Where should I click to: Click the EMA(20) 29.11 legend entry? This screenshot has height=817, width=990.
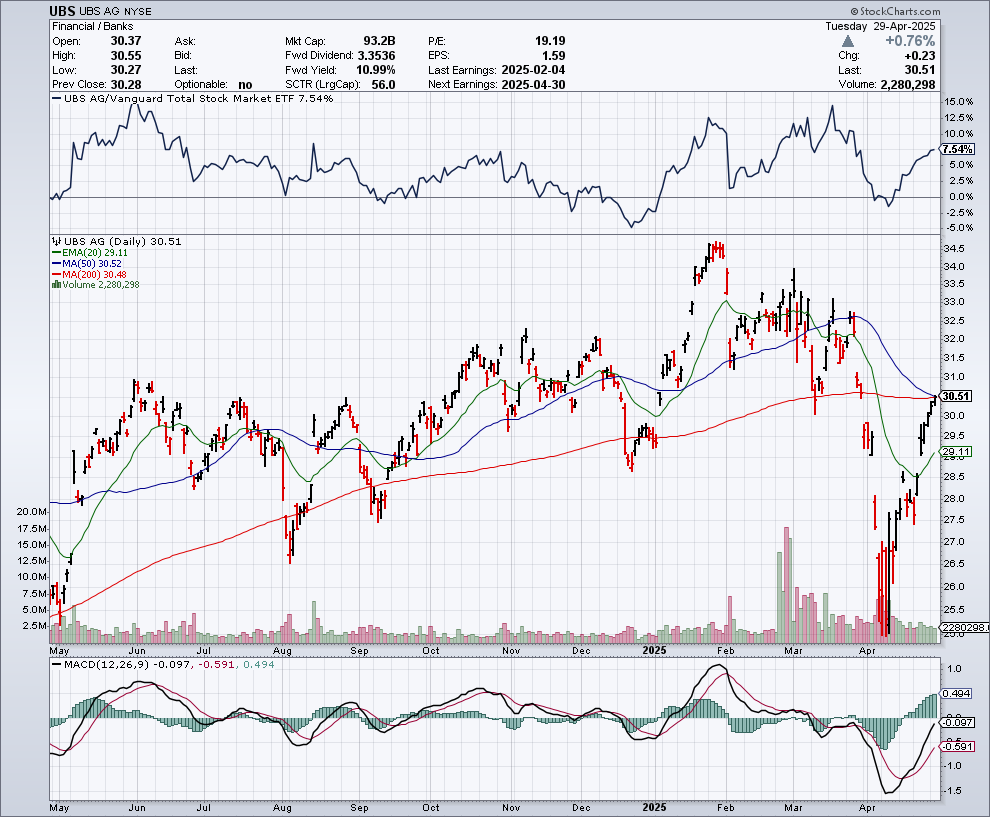click(90, 253)
